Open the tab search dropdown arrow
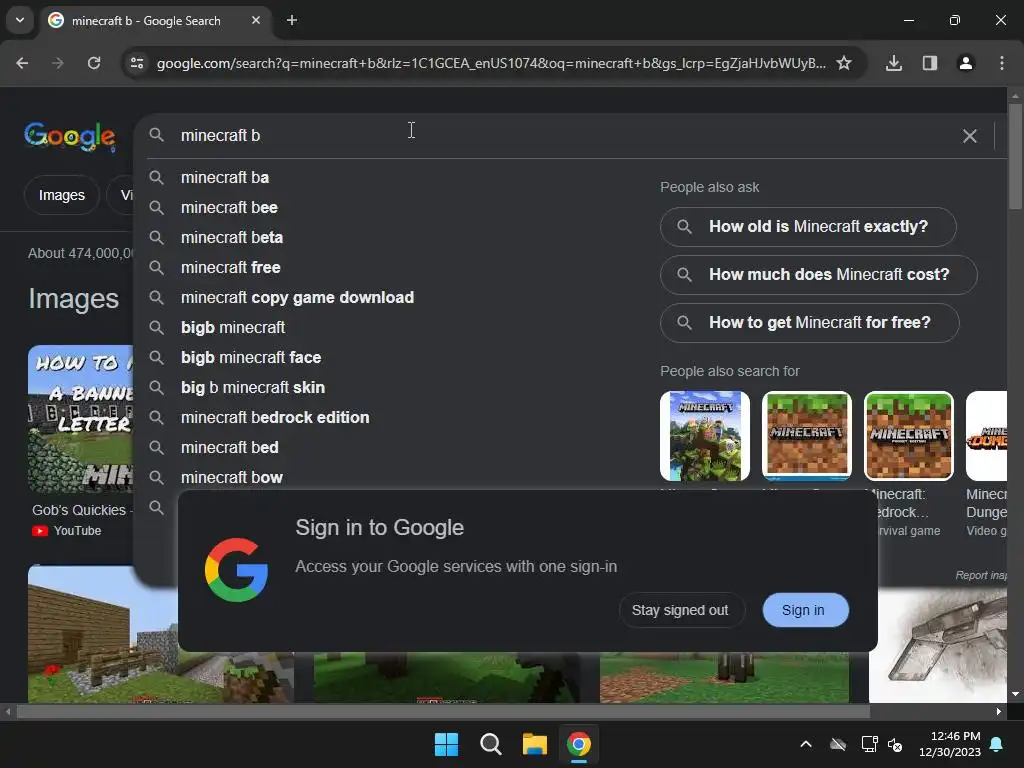The height and width of the screenshot is (768, 1024). [20, 20]
